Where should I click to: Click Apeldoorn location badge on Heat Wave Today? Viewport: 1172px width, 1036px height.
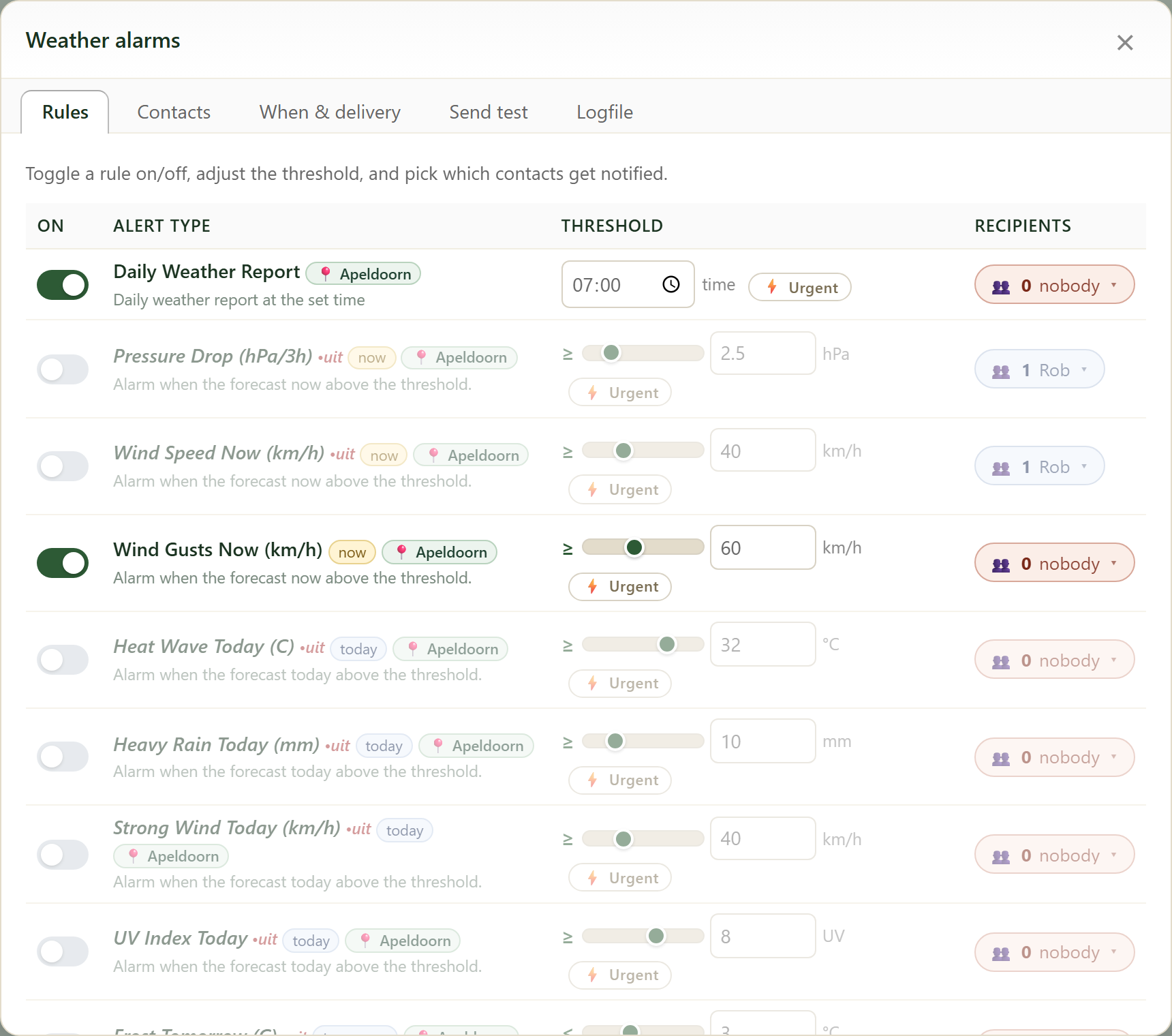[450, 648]
